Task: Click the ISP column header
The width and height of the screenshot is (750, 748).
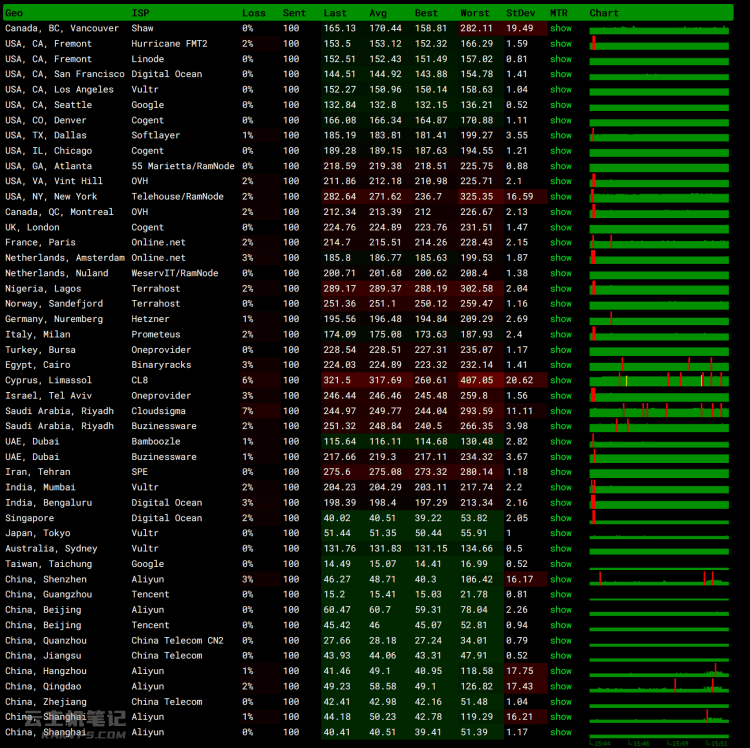Action: pyautogui.click(x=141, y=13)
